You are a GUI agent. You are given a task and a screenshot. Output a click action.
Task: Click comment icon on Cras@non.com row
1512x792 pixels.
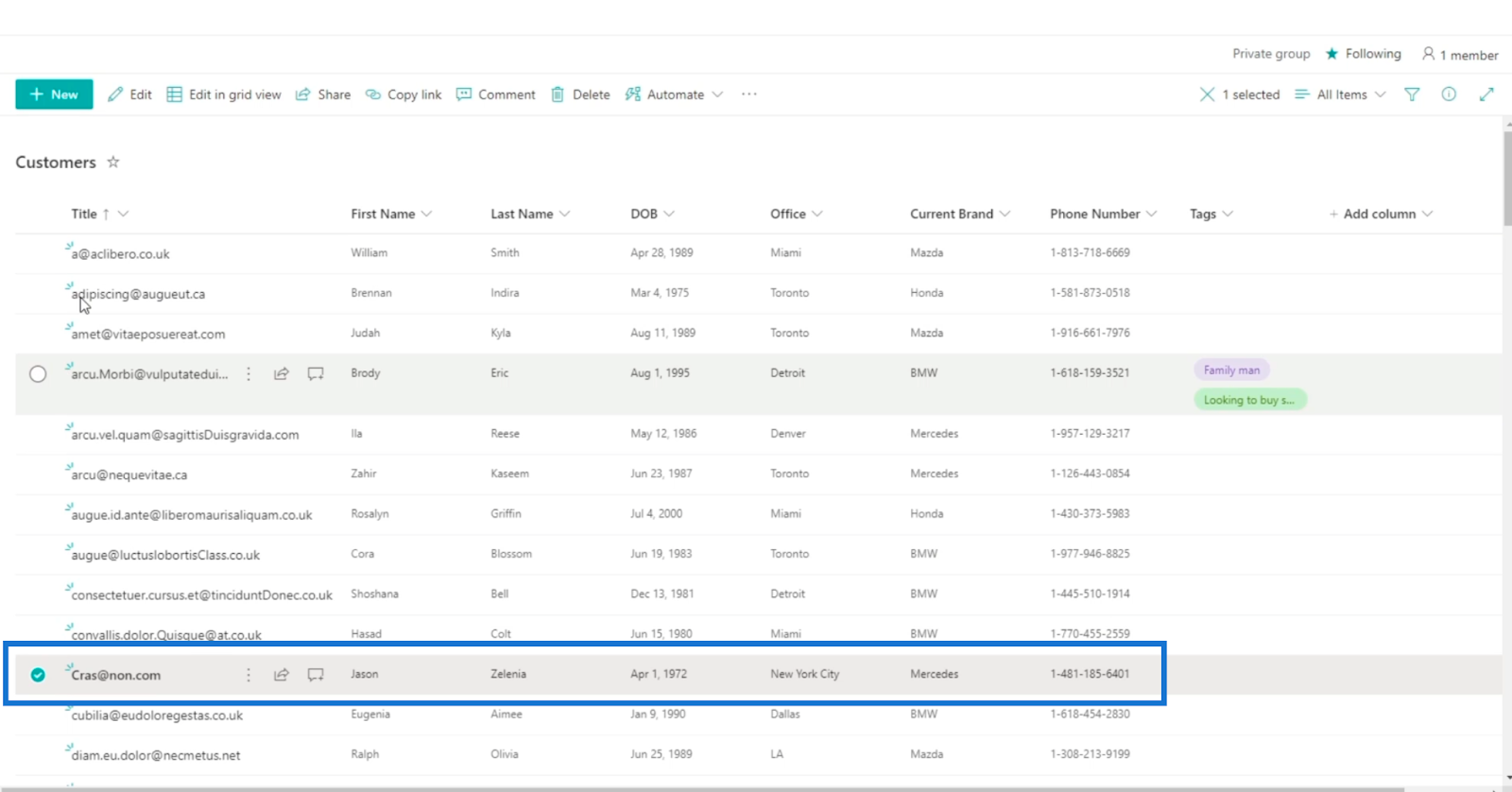coord(316,675)
